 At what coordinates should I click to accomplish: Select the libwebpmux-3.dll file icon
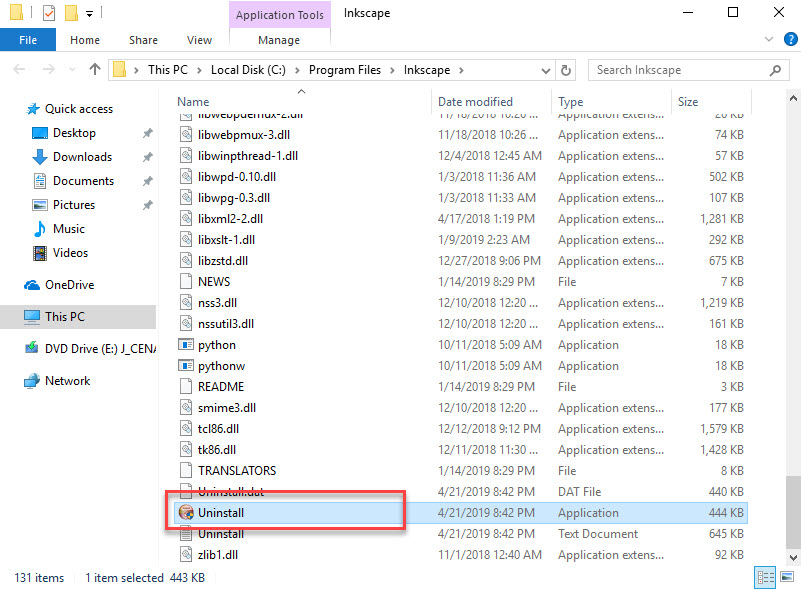pos(186,135)
